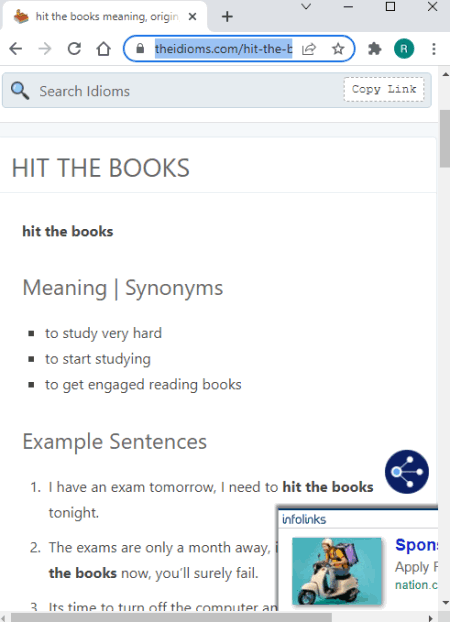Close the hit the books tab
The width and height of the screenshot is (450, 622).
[x=192, y=17]
